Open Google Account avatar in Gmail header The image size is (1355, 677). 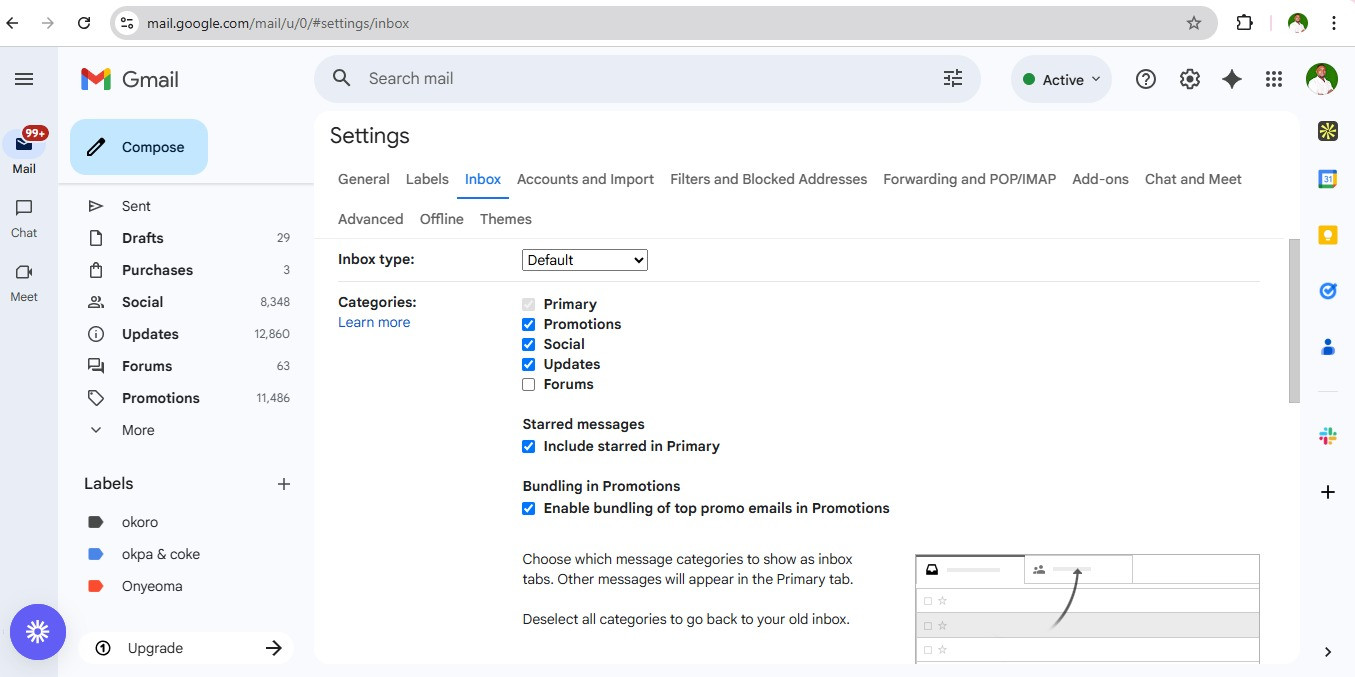click(1322, 79)
